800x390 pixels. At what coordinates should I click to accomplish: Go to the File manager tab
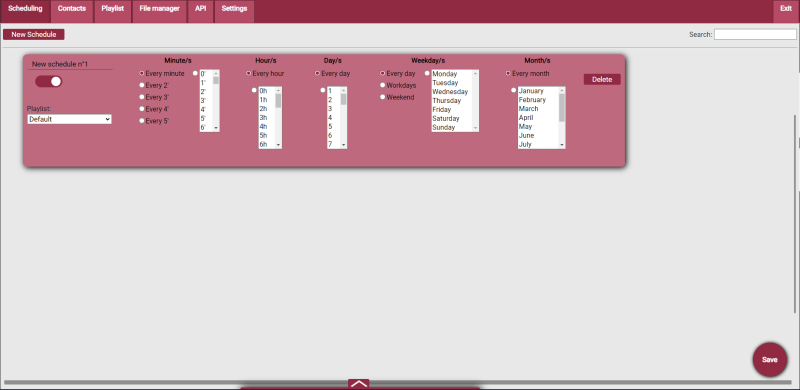pos(160,11)
